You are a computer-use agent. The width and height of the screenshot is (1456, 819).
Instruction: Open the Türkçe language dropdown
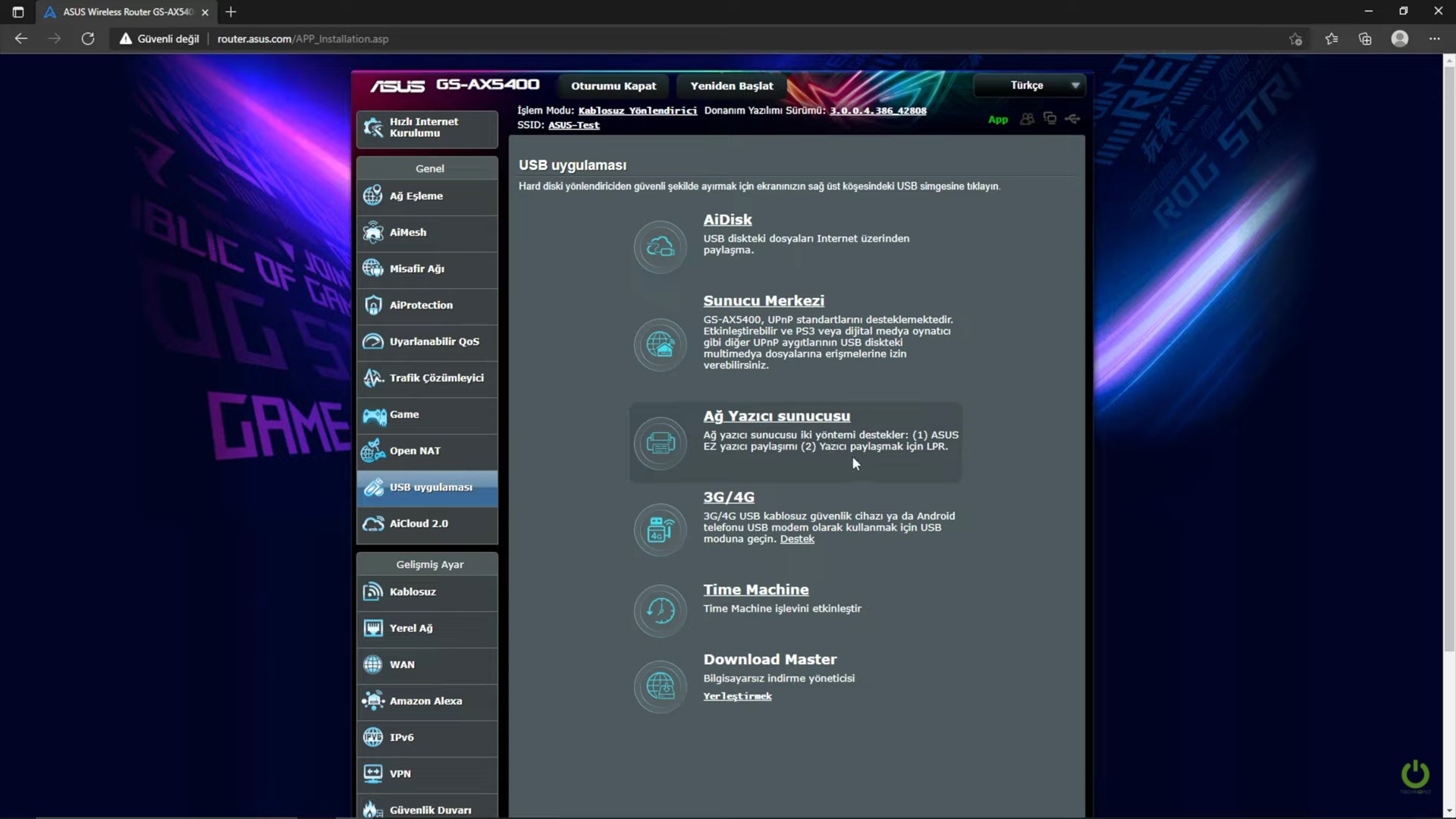pyautogui.click(x=1029, y=86)
